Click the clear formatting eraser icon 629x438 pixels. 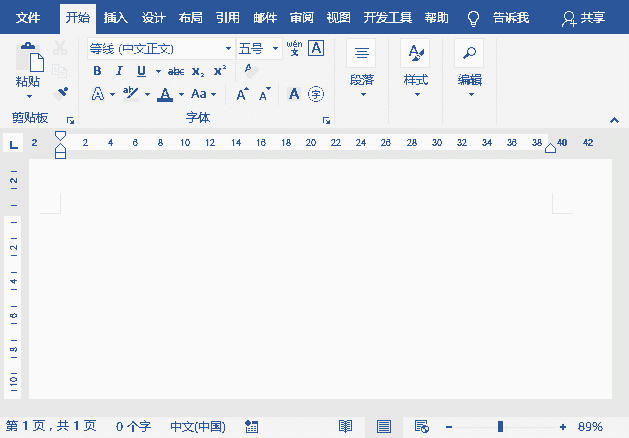click(x=250, y=71)
